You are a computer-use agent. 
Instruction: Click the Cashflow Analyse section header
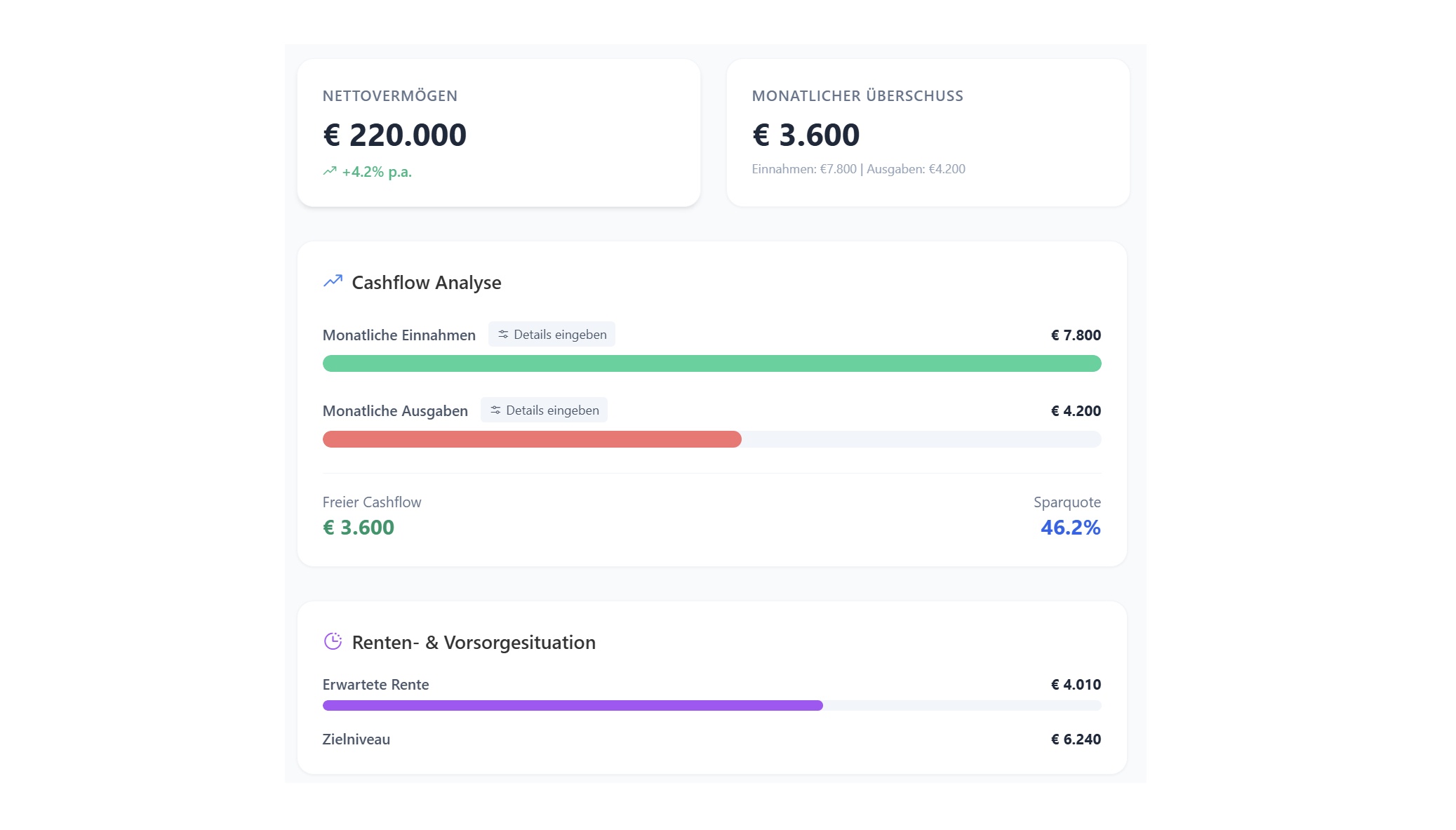click(x=426, y=282)
